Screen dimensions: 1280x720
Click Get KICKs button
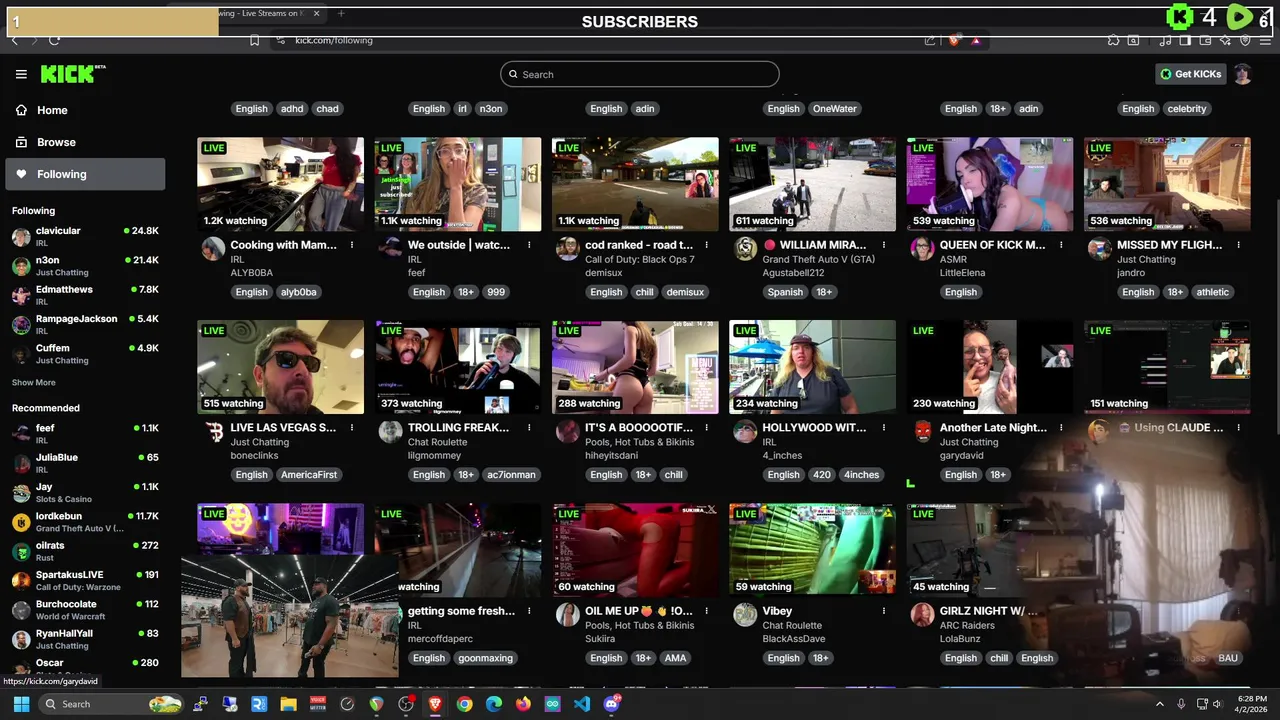pyautogui.click(x=1191, y=74)
